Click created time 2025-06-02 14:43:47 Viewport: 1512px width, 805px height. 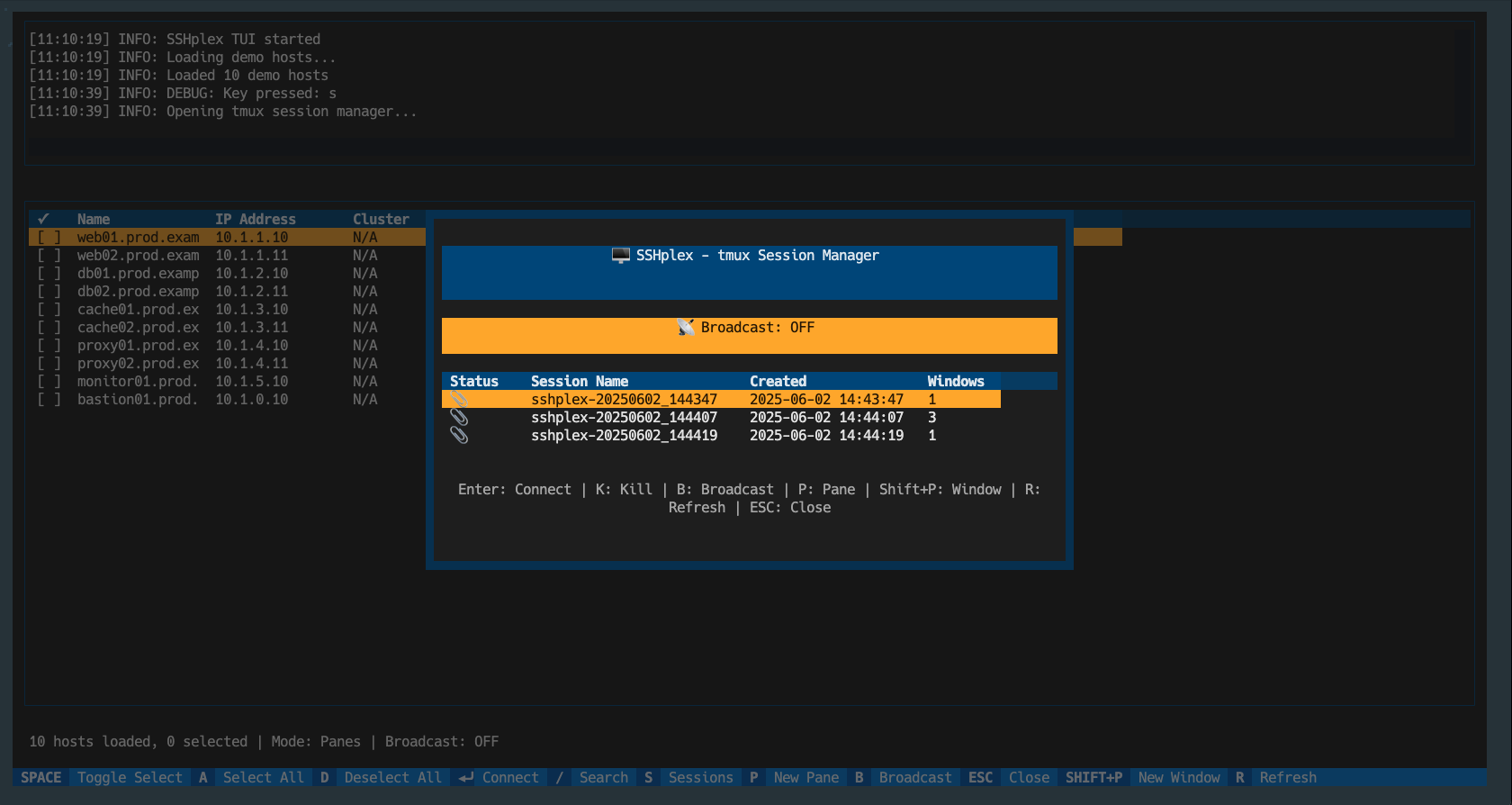click(x=826, y=400)
